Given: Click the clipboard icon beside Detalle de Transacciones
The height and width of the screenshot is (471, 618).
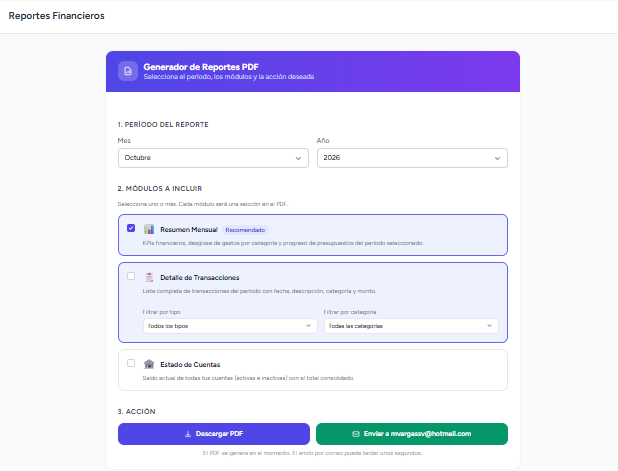Looking at the screenshot, I should [x=149, y=277].
